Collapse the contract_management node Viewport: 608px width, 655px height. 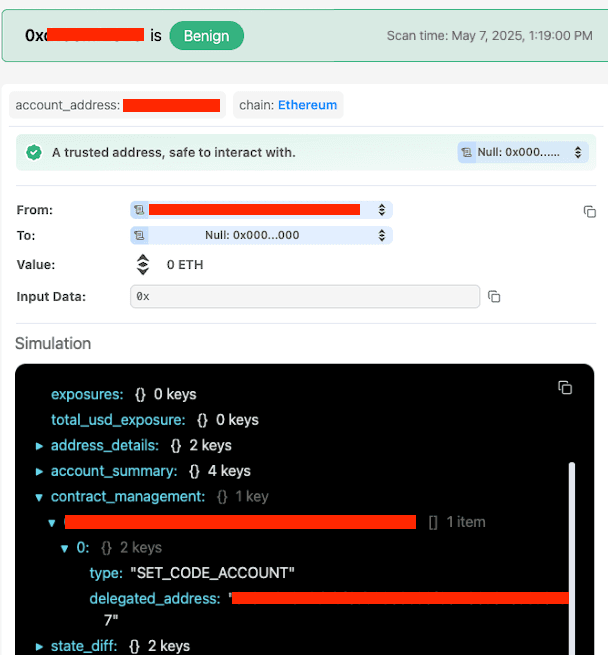pyautogui.click(x=39, y=497)
